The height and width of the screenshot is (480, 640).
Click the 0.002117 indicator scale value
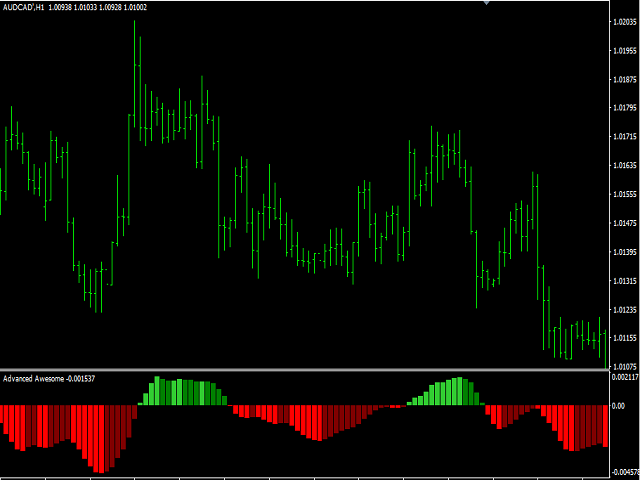click(x=625, y=377)
